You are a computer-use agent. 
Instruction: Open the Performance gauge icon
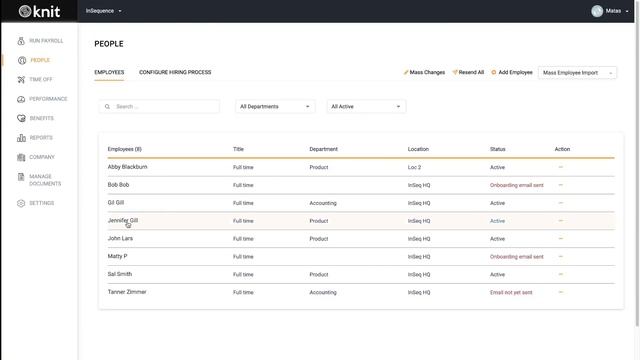21,99
